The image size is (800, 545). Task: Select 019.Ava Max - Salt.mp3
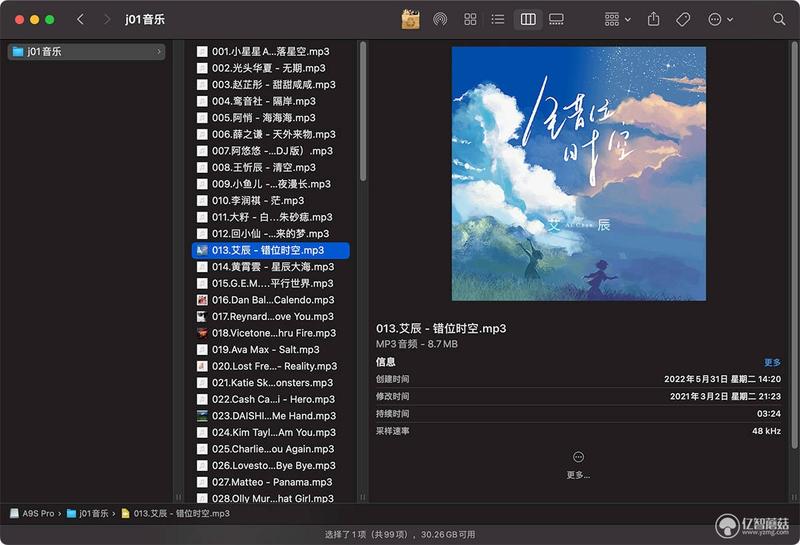tap(270, 350)
